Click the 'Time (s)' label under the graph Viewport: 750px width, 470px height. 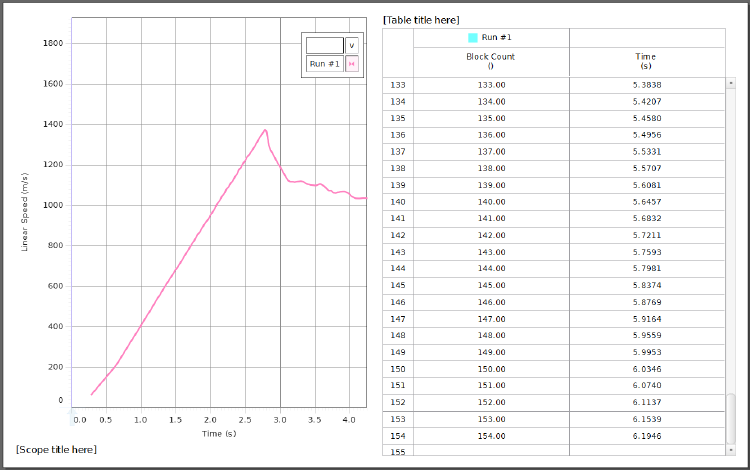pos(219,434)
